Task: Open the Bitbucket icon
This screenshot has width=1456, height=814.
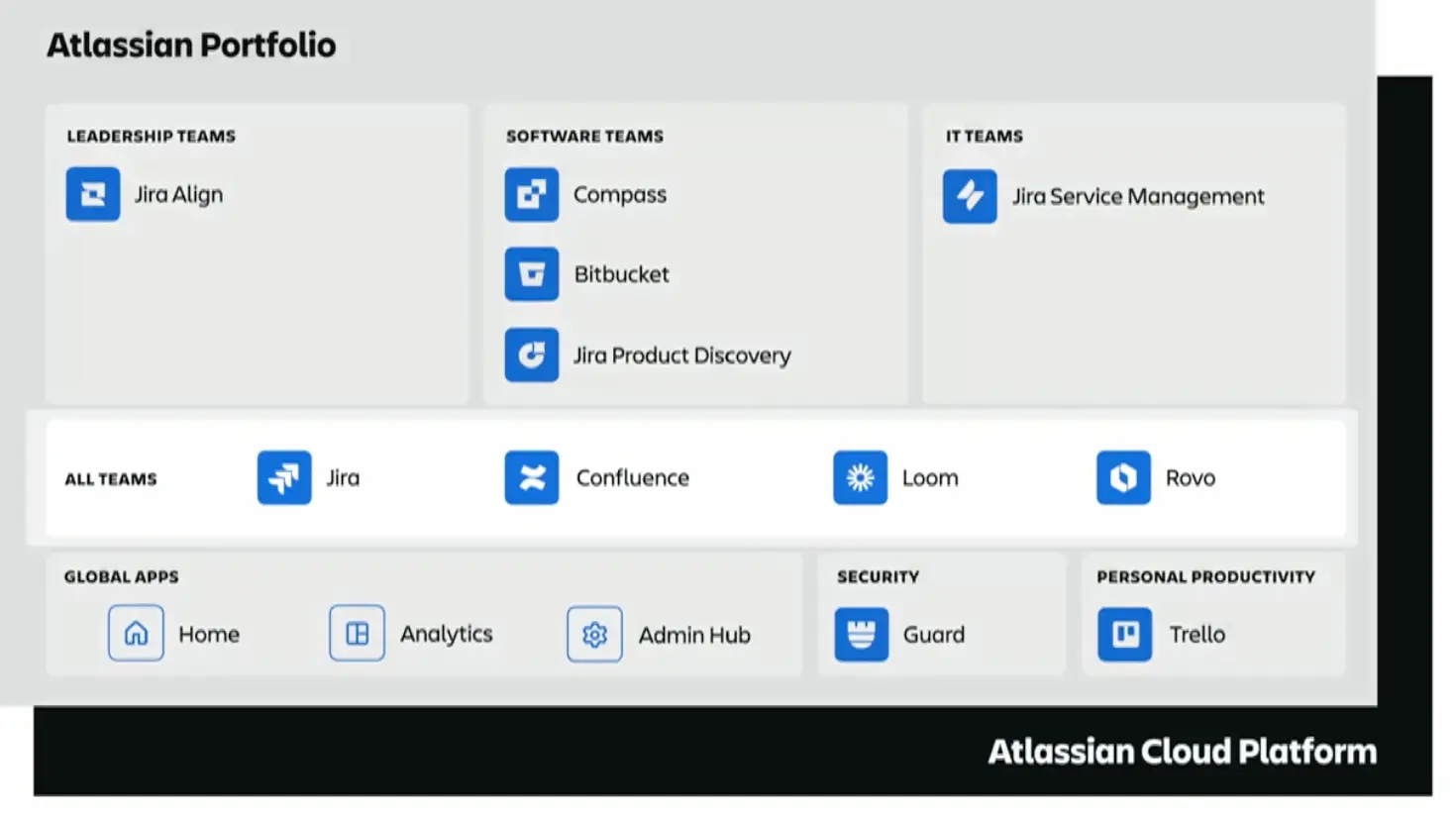Action: tap(532, 274)
